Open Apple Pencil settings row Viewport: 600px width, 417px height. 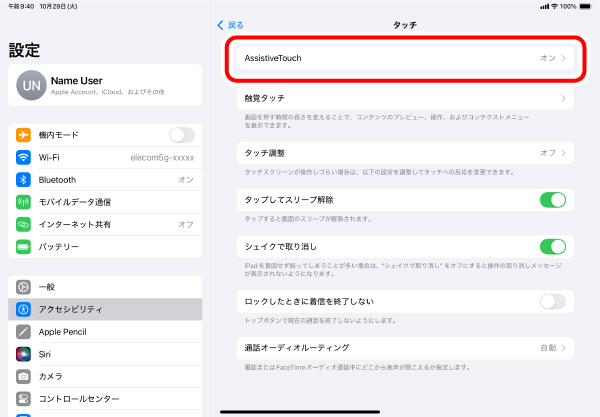point(105,332)
